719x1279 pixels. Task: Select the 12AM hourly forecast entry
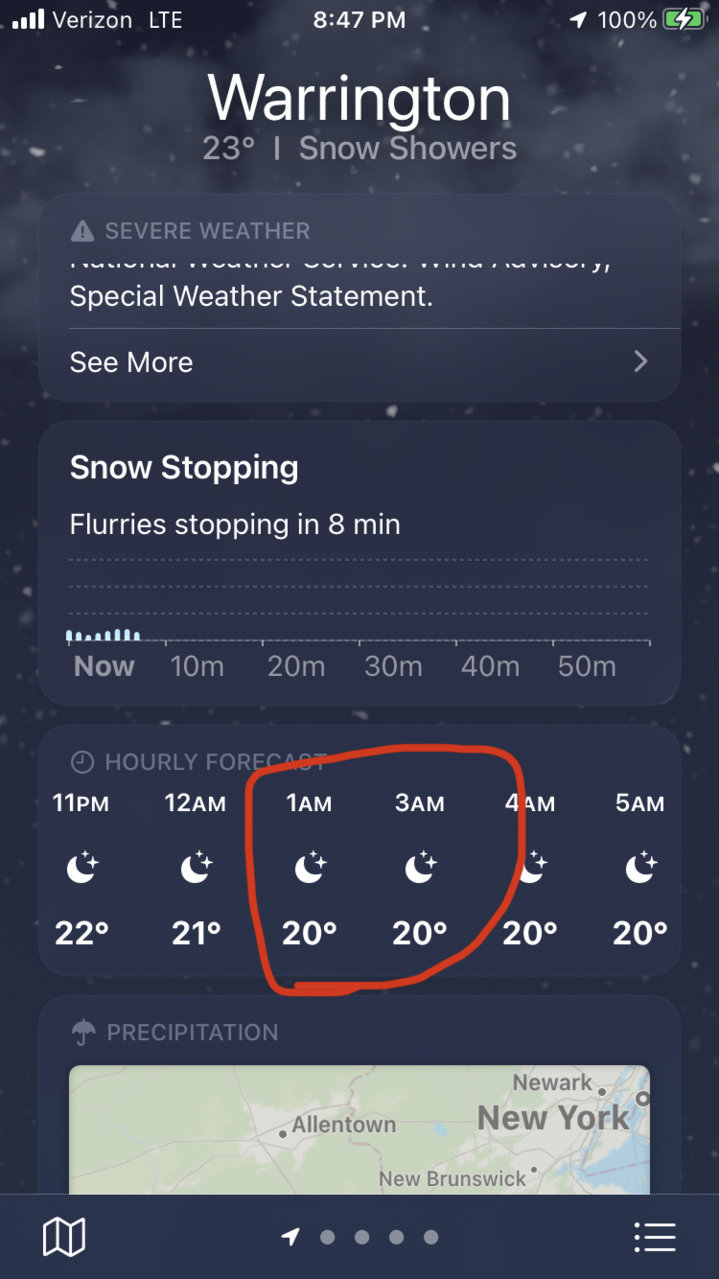click(195, 869)
